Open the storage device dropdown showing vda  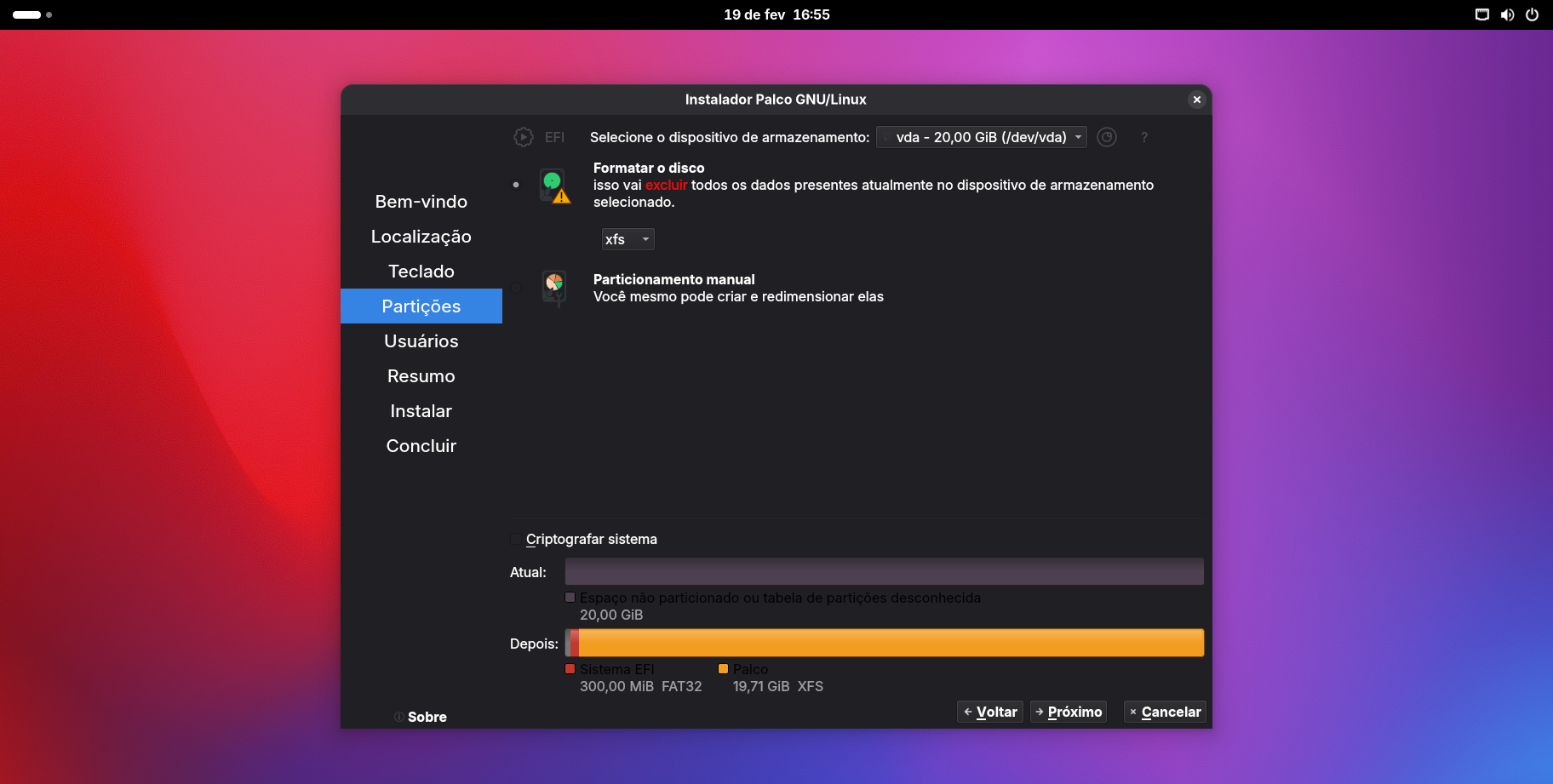(x=981, y=137)
